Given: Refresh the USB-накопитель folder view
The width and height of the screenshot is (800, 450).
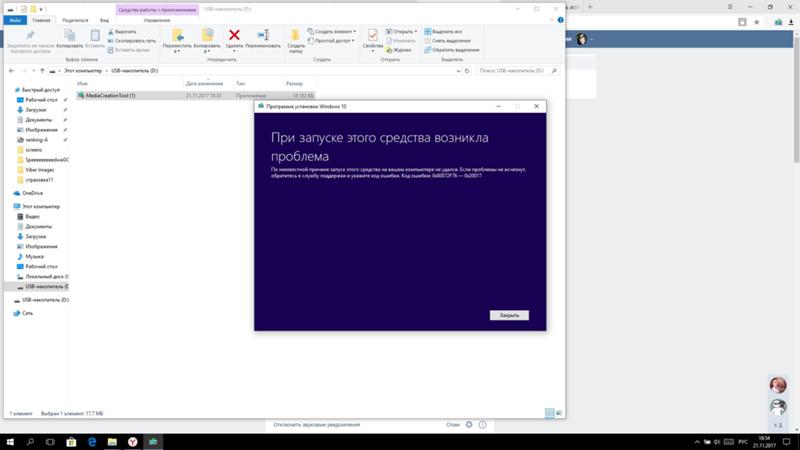Looking at the screenshot, I should pos(466,71).
